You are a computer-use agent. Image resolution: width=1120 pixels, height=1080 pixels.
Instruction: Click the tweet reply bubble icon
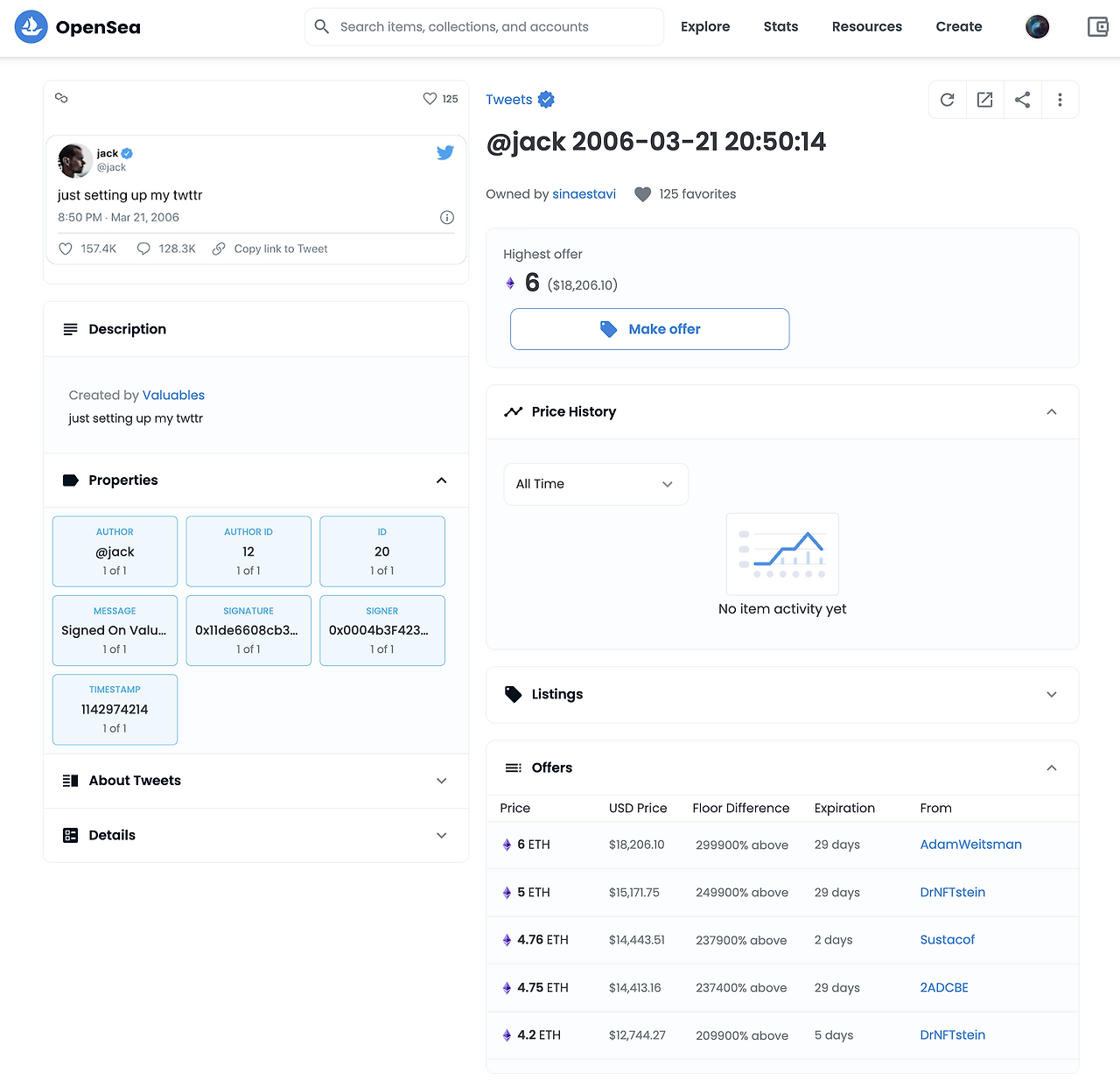143,249
